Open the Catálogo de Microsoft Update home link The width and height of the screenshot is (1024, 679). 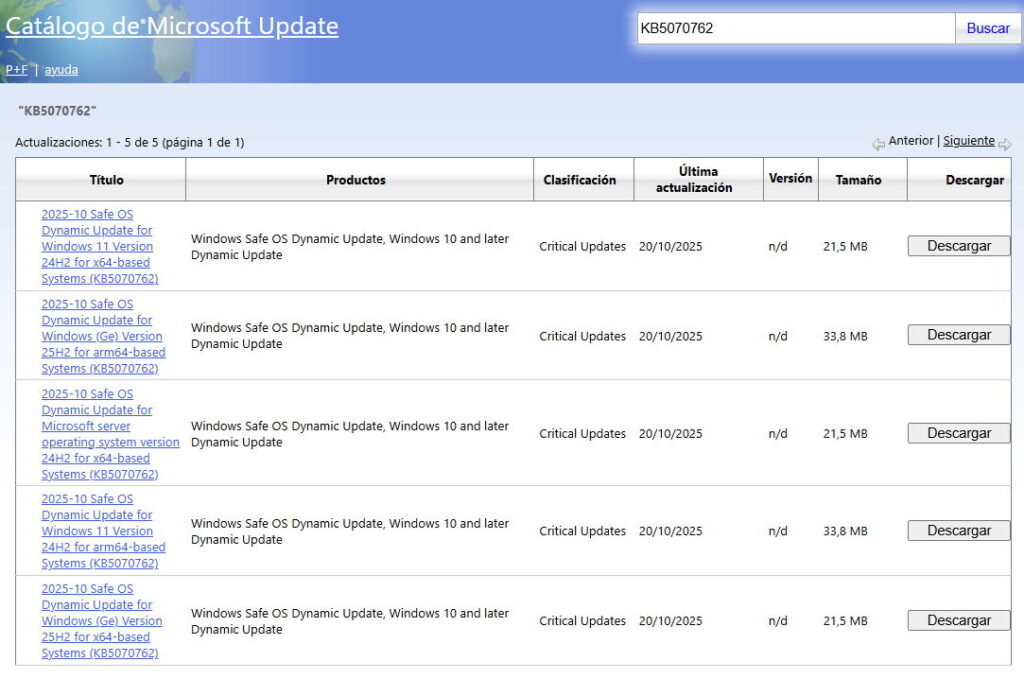point(172,27)
